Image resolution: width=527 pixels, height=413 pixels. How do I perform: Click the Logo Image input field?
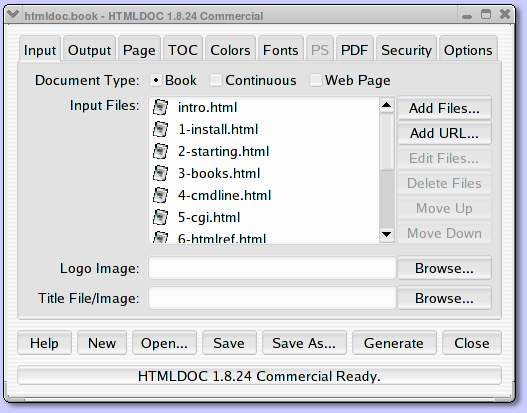point(272,268)
